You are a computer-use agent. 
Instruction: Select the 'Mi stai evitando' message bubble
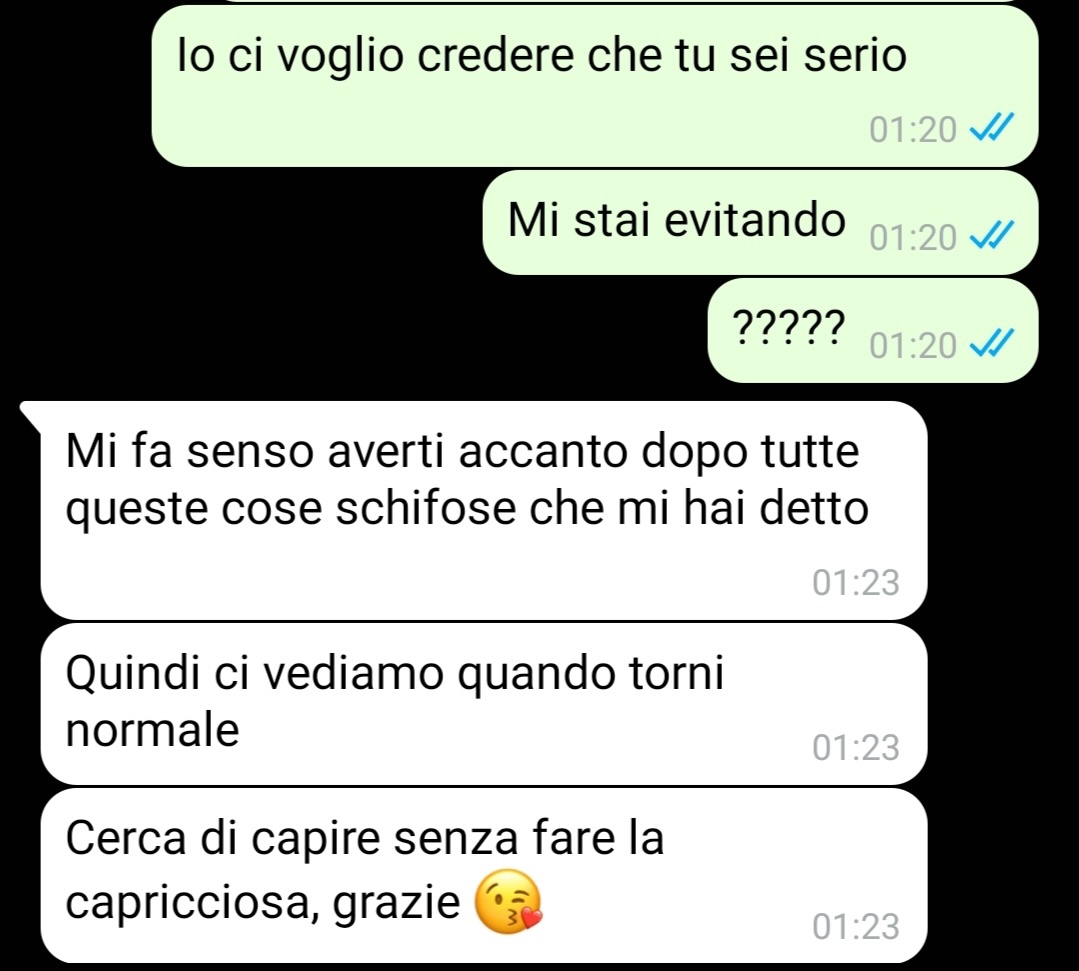pos(760,222)
